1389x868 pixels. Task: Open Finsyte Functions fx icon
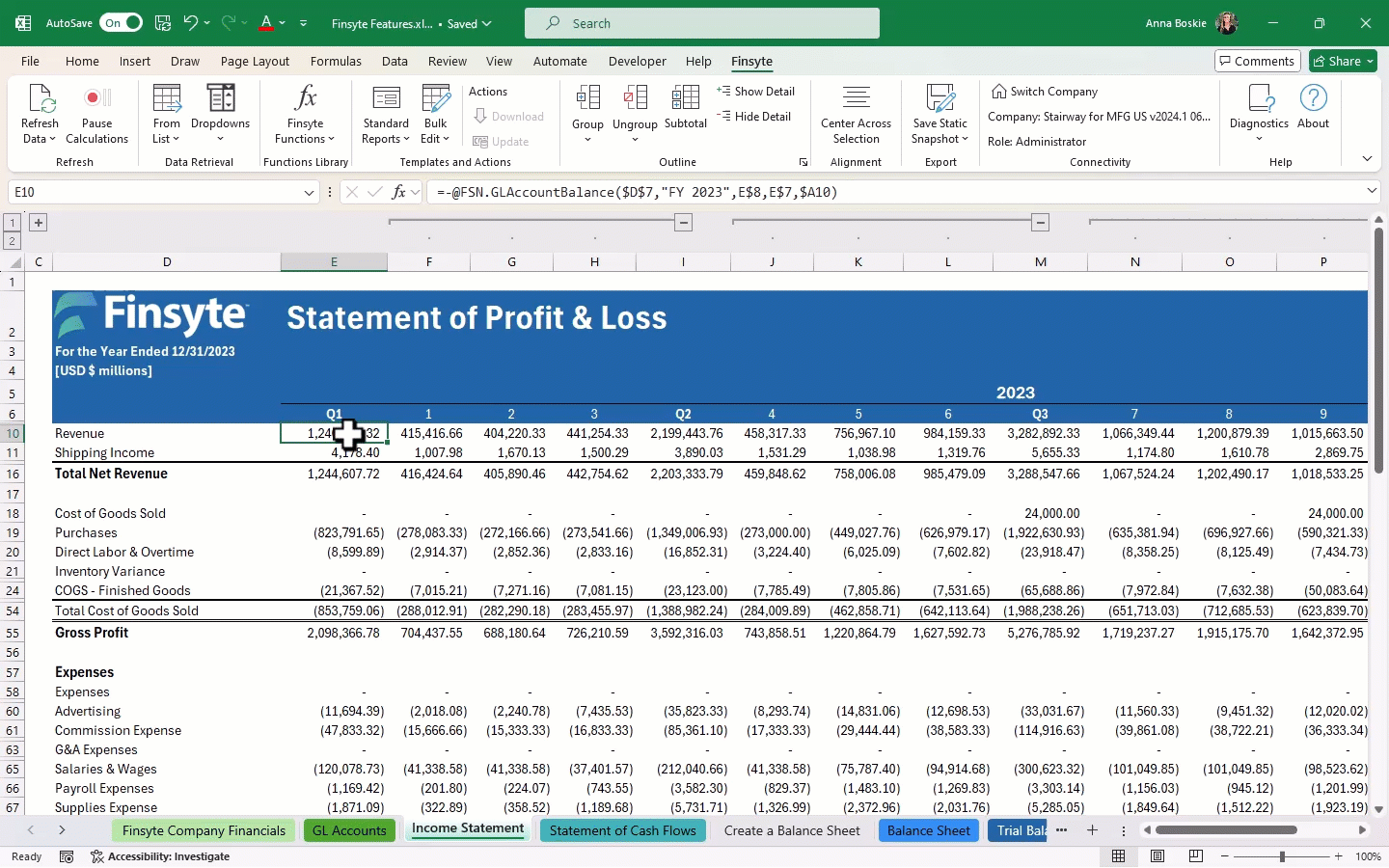(x=306, y=98)
